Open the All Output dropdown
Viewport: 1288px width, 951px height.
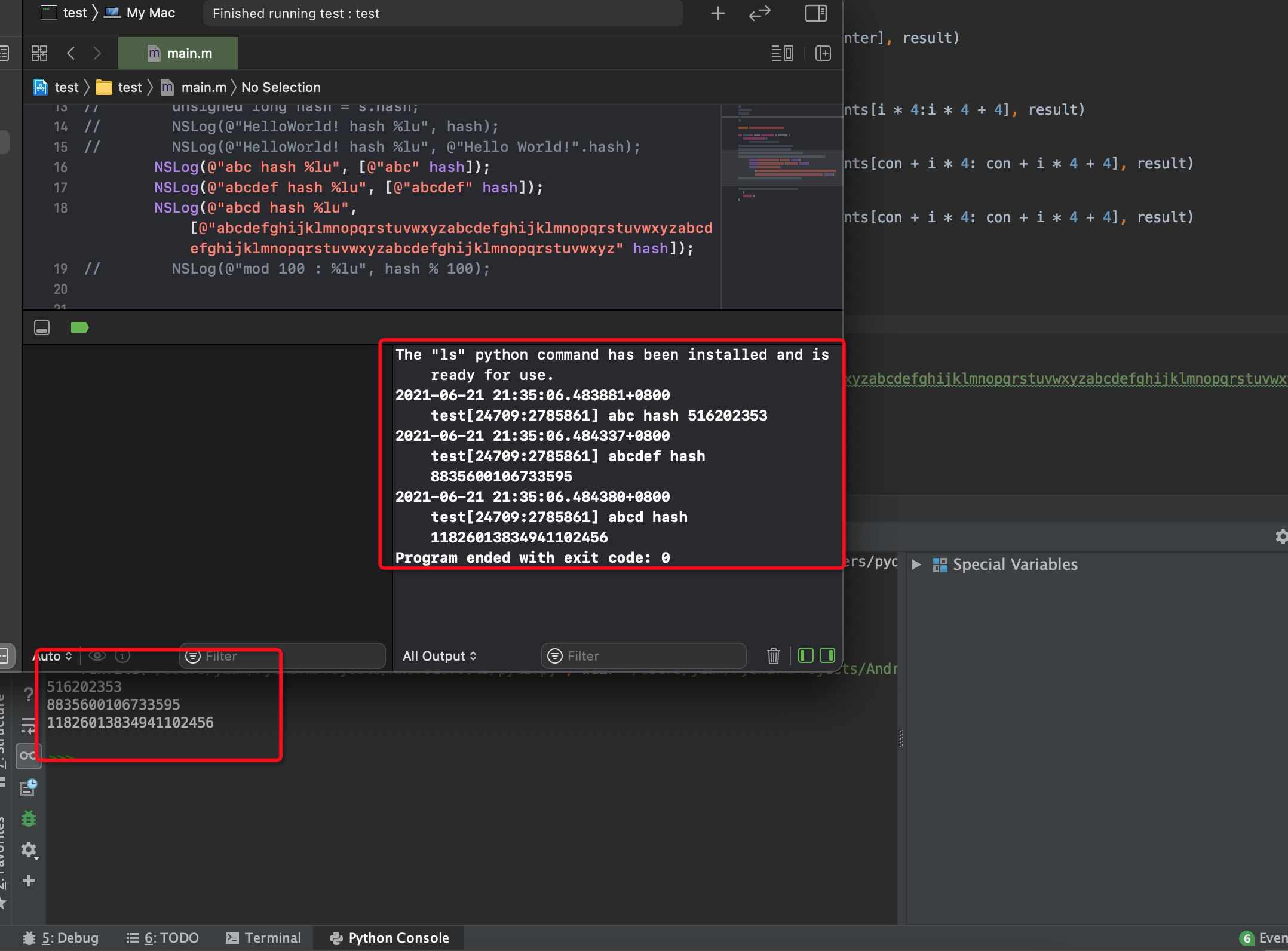pyautogui.click(x=439, y=656)
